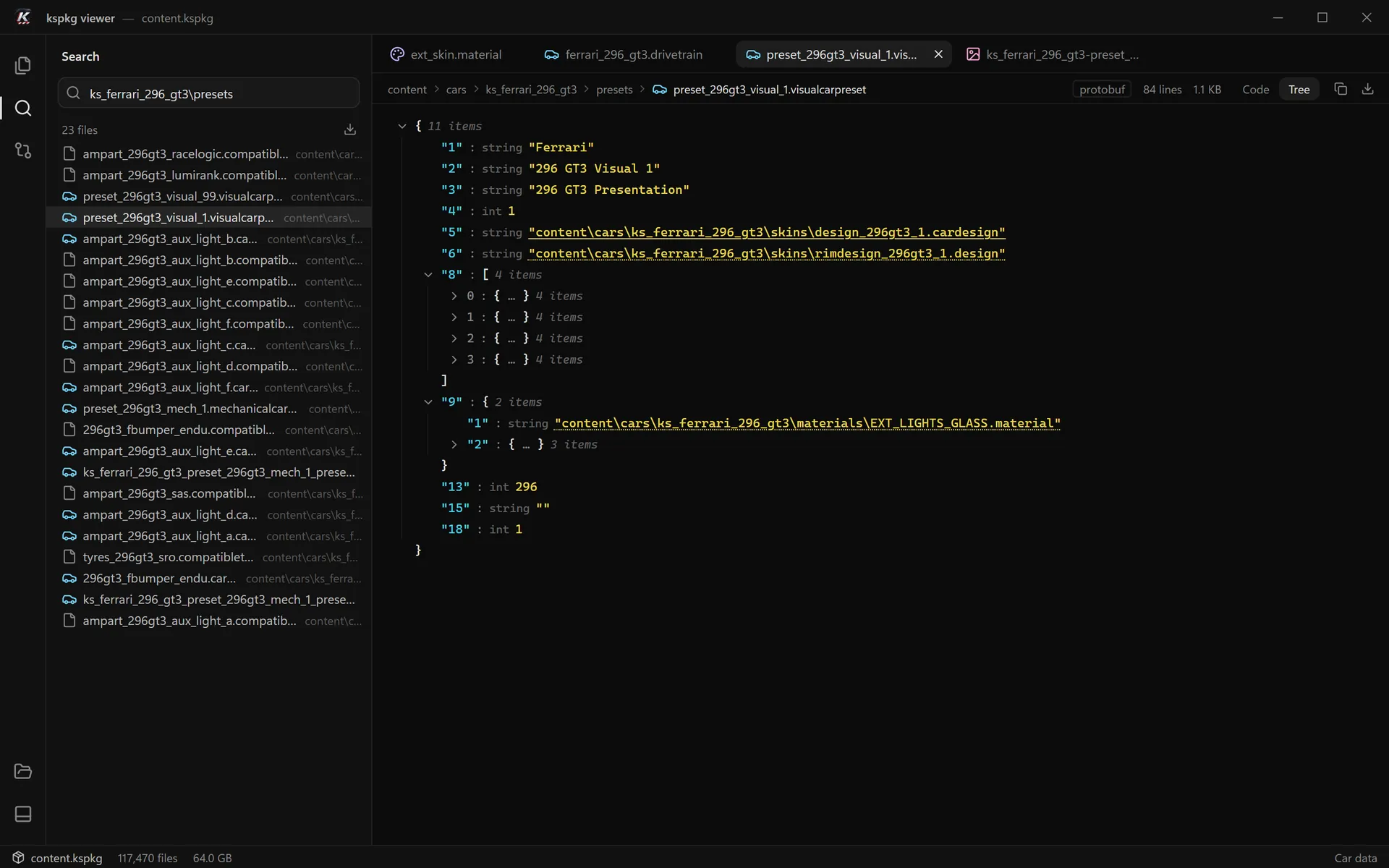
Task: Click the "296 GT3 Presentation" string value
Action: [x=608, y=190]
